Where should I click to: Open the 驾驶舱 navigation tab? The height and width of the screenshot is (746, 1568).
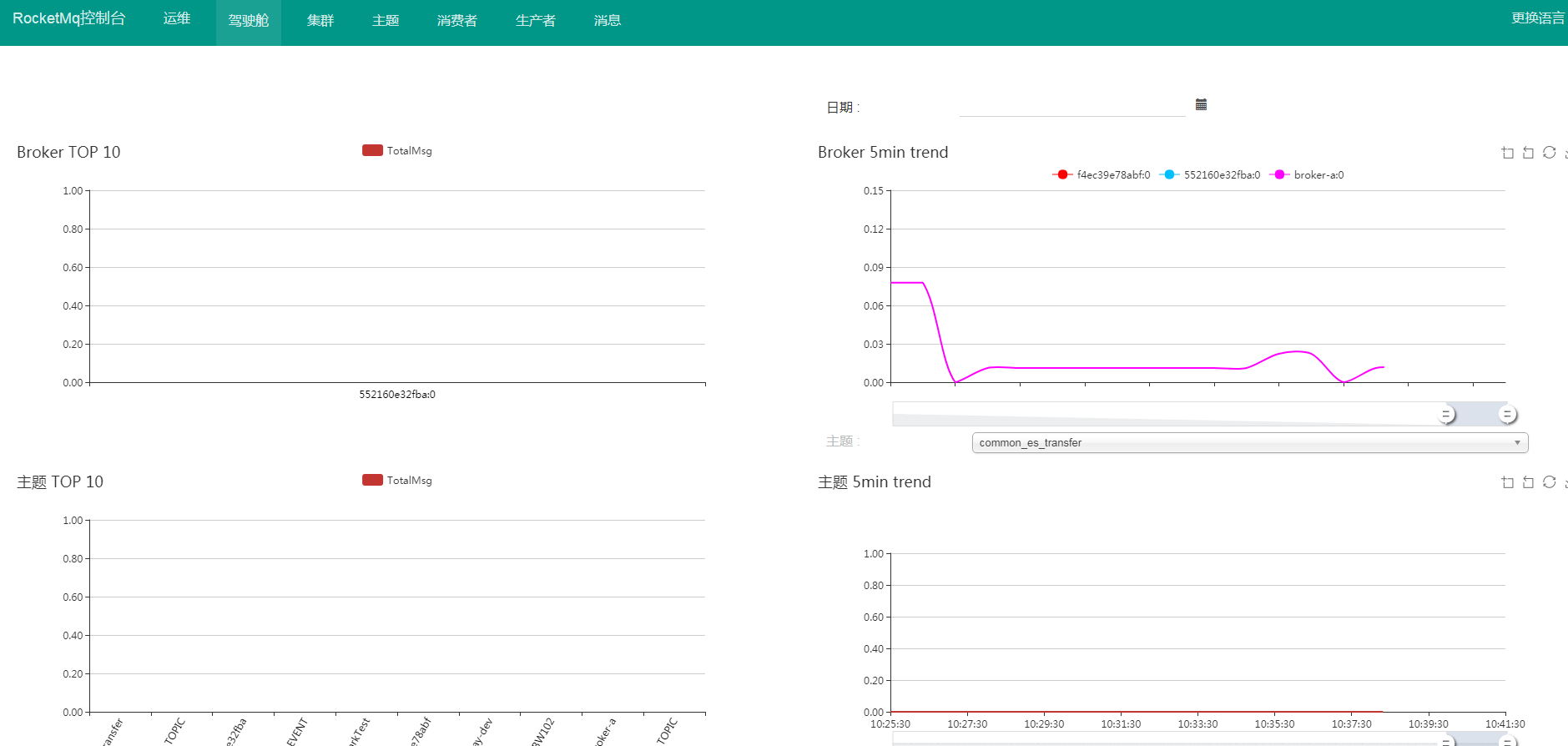pyautogui.click(x=249, y=21)
